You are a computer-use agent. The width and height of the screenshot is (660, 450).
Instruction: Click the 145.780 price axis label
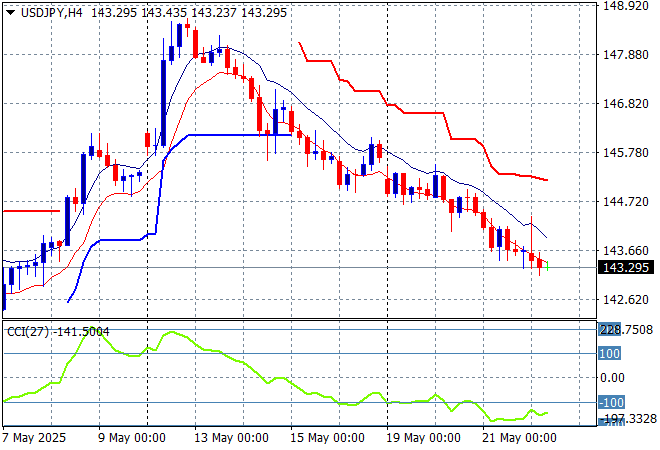coord(622,153)
